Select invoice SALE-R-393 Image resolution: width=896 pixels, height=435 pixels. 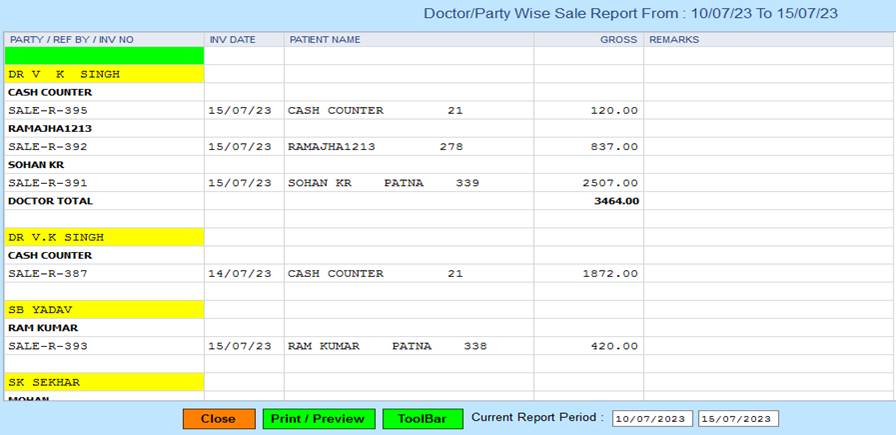48,346
